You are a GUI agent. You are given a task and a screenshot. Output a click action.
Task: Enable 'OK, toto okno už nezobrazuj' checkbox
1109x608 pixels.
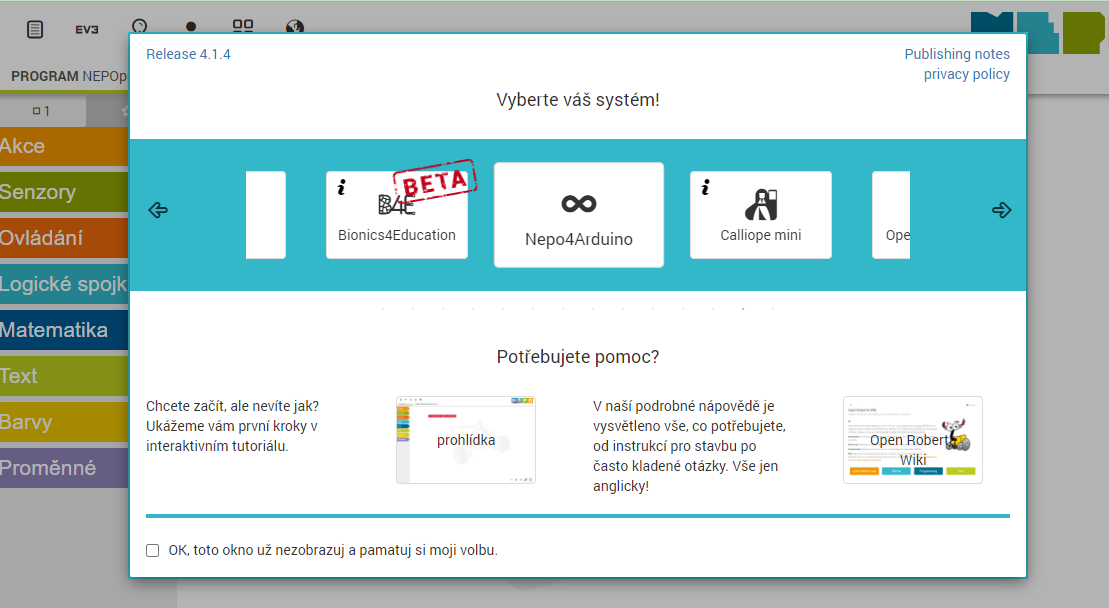click(x=153, y=550)
